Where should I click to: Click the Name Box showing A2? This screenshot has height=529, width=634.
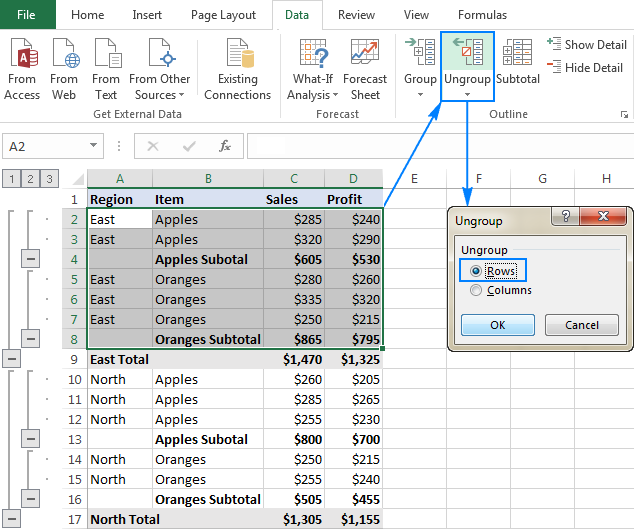(x=50, y=146)
